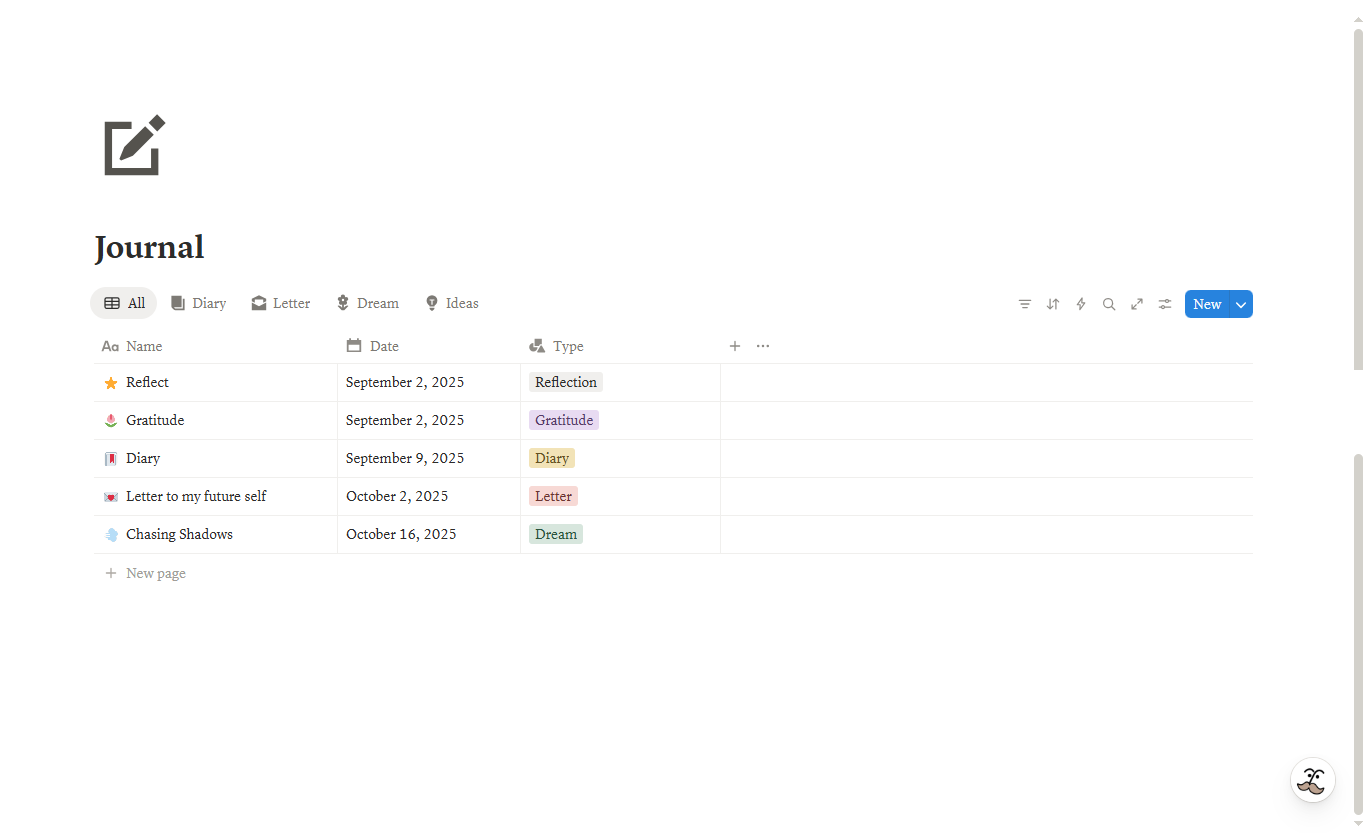Click the blue New button
This screenshot has width=1366, height=833.
[1206, 304]
